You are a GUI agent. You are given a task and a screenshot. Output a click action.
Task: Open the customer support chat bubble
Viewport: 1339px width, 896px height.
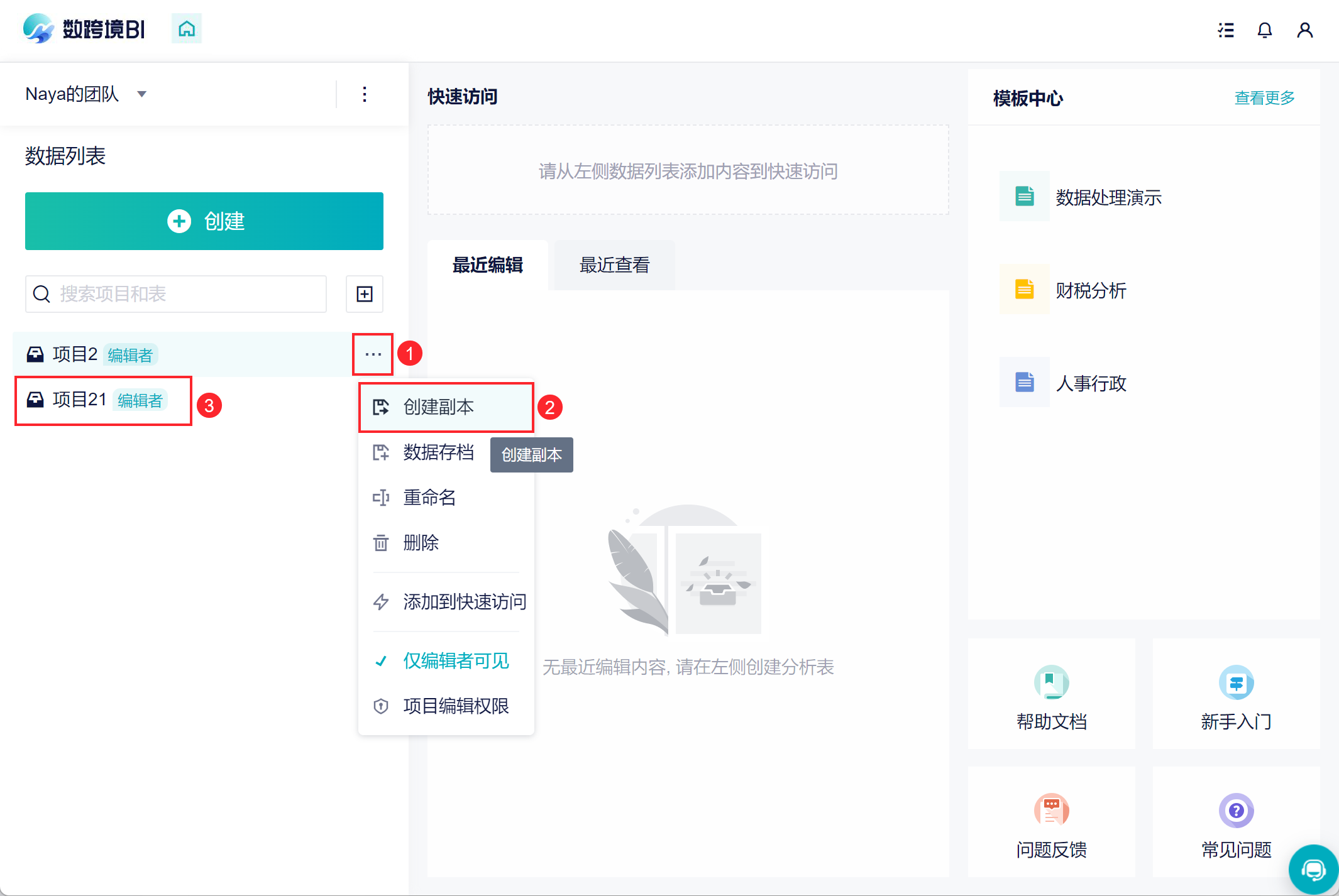[1313, 870]
